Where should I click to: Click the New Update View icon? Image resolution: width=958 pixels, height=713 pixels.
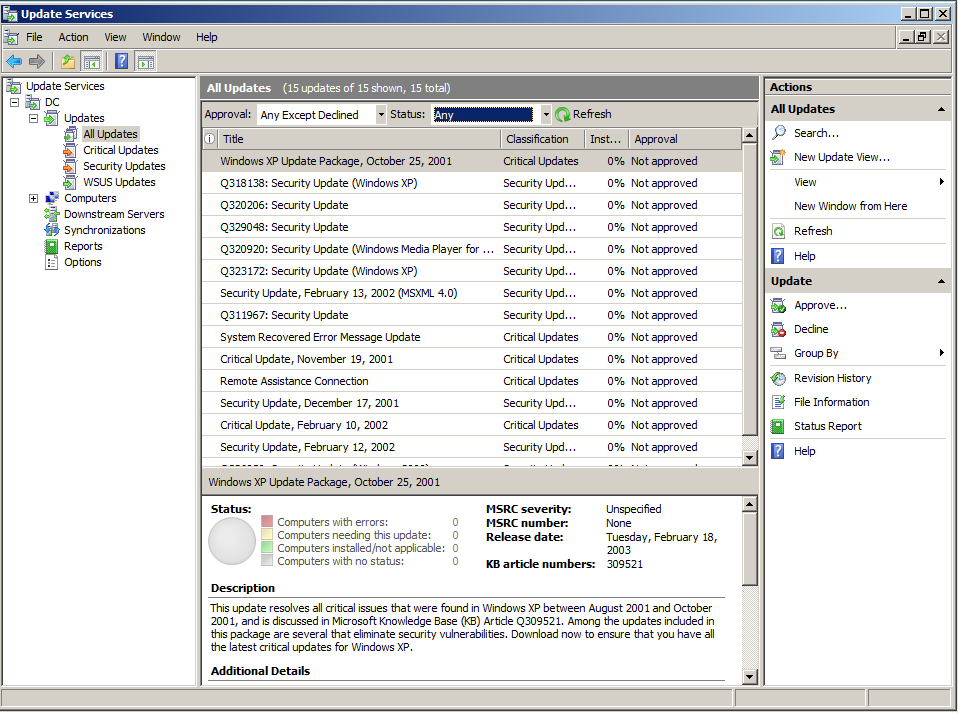(x=778, y=157)
